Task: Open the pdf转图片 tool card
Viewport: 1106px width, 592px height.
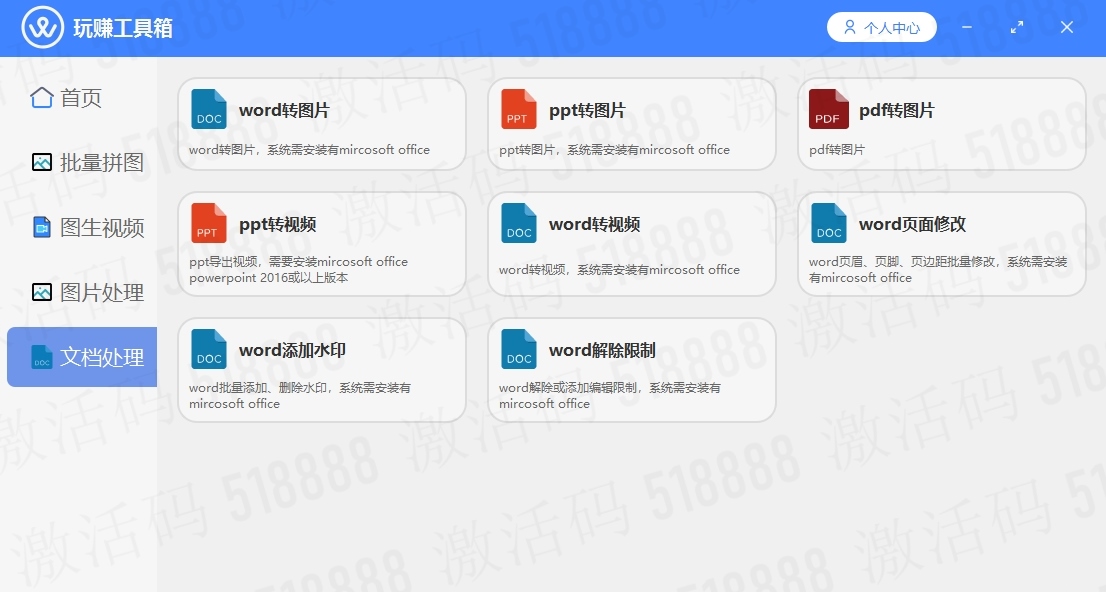Action: point(942,124)
